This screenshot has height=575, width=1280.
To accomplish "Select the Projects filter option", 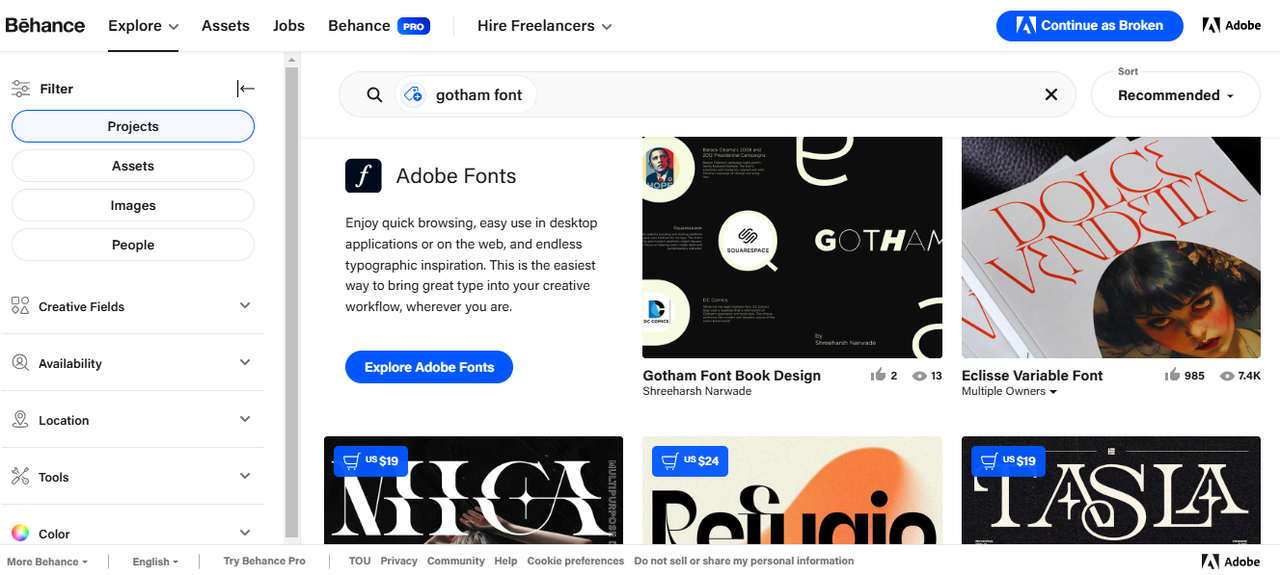I will (133, 126).
